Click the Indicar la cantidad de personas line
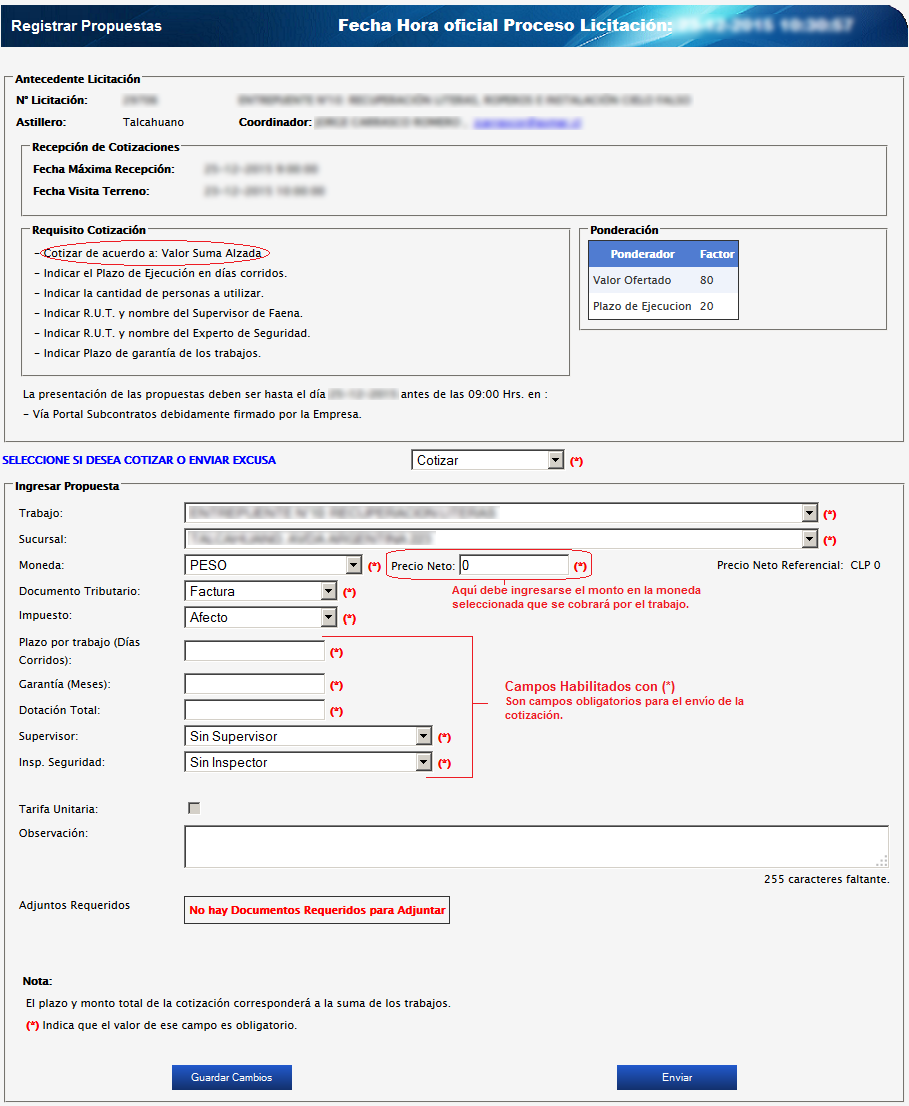 [149, 293]
